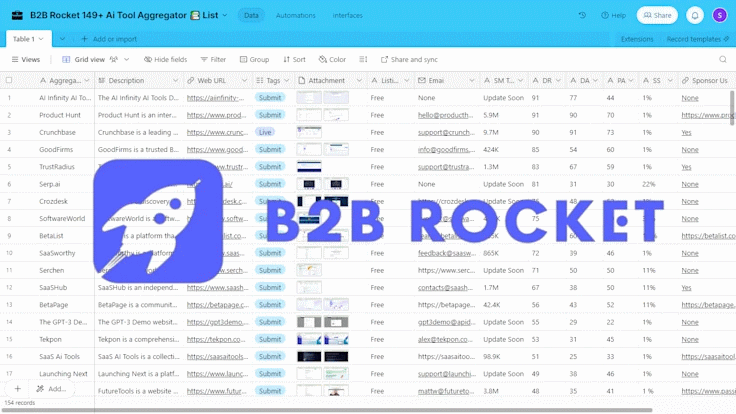Click the vertical scrollbar on the right
The height and width of the screenshot is (414, 736).
[732, 107]
